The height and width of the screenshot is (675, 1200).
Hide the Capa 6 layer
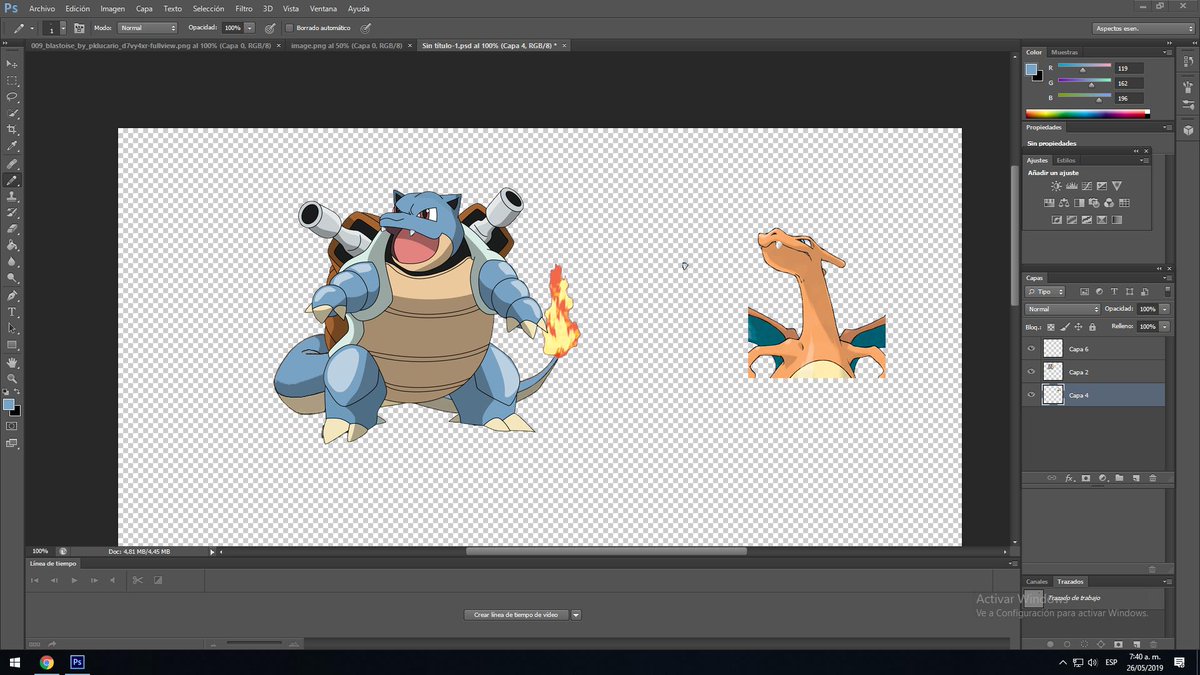[1031, 349]
